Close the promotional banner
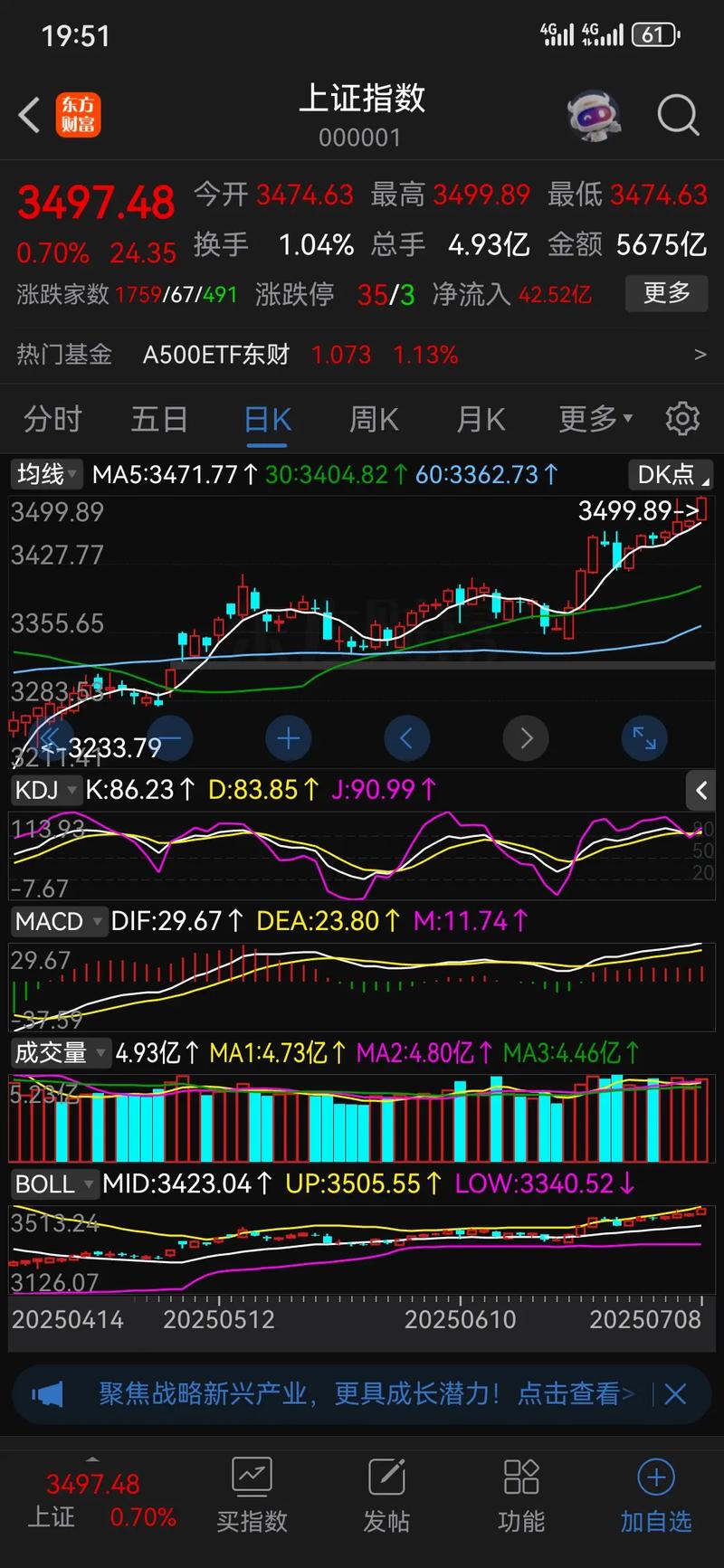The image size is (724, 1568). coord(675,1393)
